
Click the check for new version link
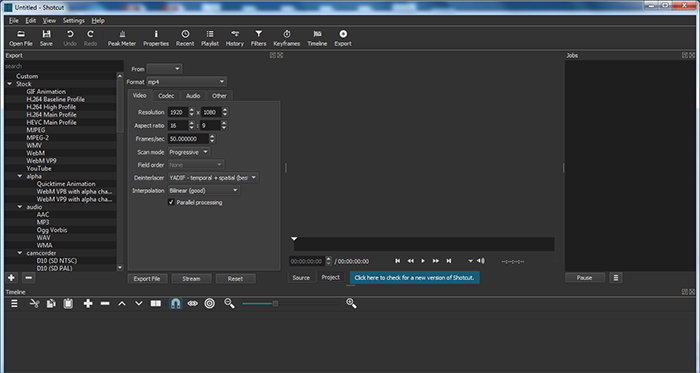pos(414,278)
